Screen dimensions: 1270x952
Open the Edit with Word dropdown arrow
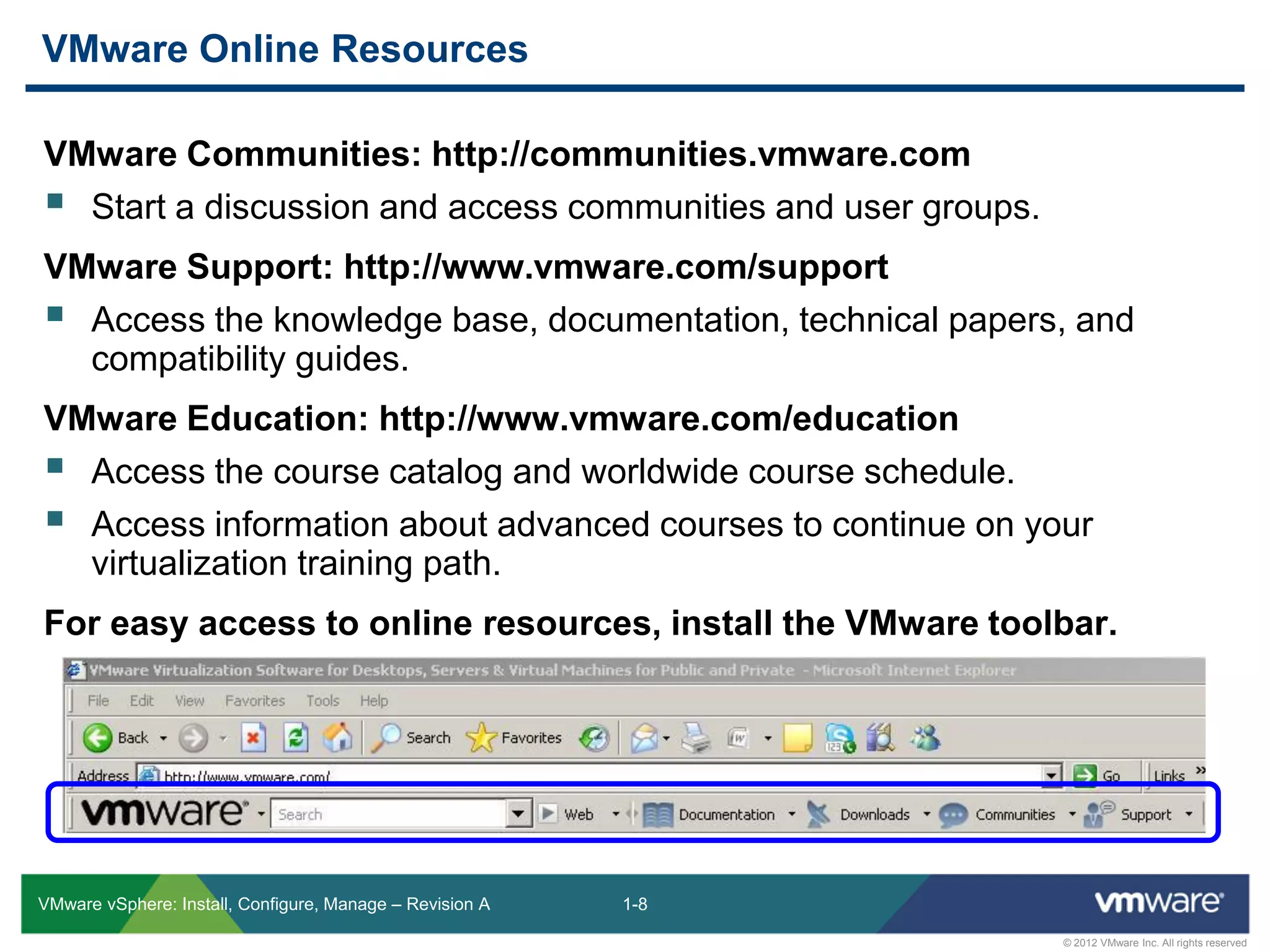[x=768, y=738]
